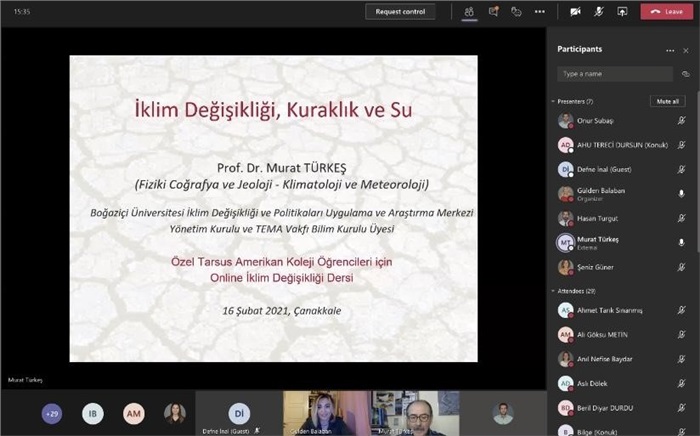700x436 pixels.
Task: Click Defne İnal (Guest) tile in bottom strip
Action: click(x=239, y=413)
